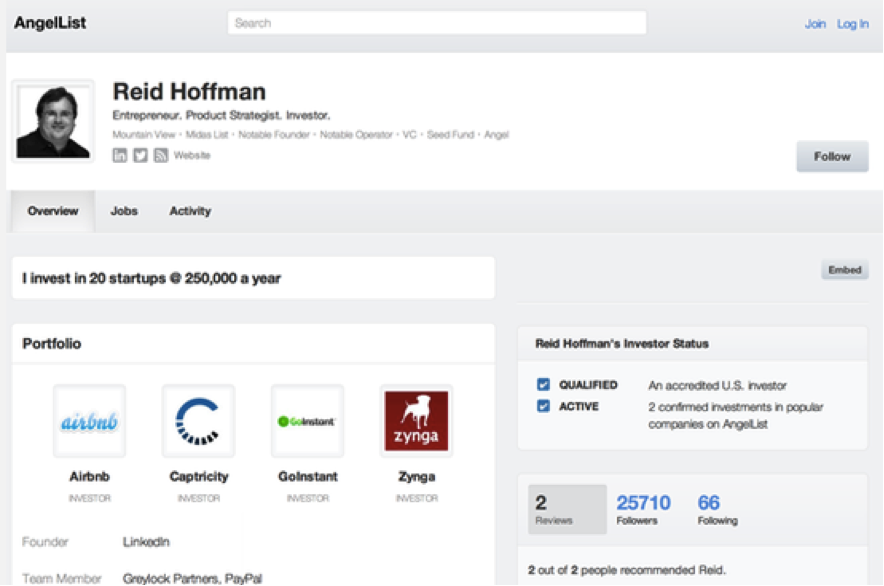Viewport: 884px width, 586px height.
Task: Click the Mountain View tag
Action: (144, 134)
